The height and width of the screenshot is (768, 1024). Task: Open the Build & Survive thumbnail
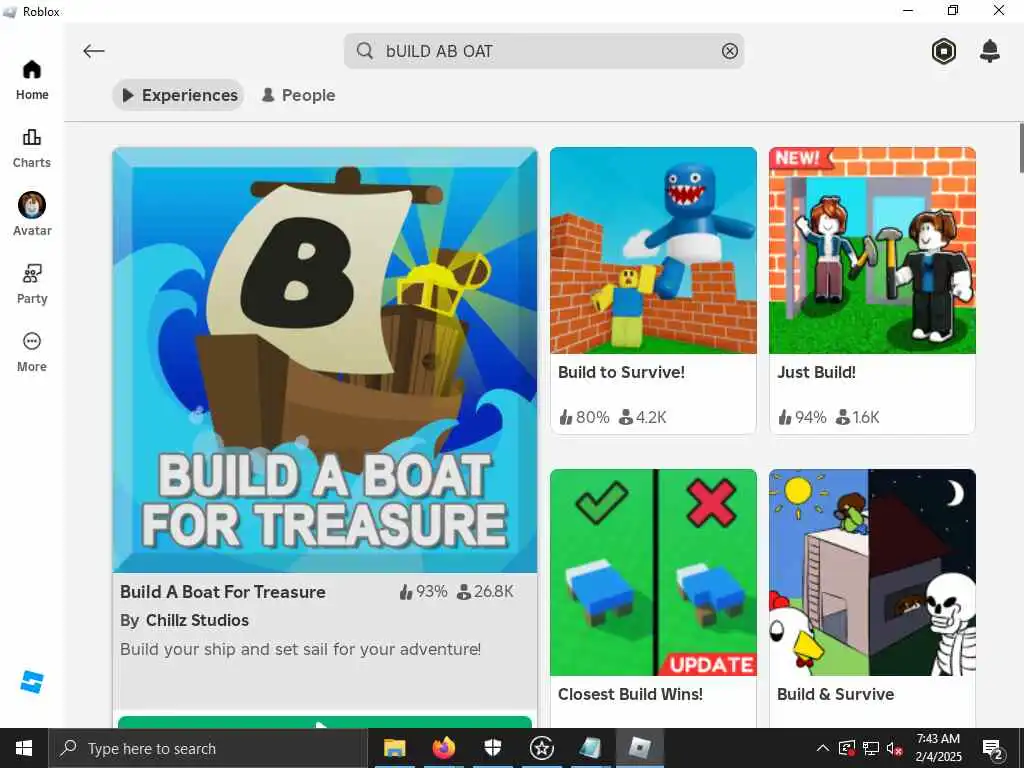click(x=872, y=573)
